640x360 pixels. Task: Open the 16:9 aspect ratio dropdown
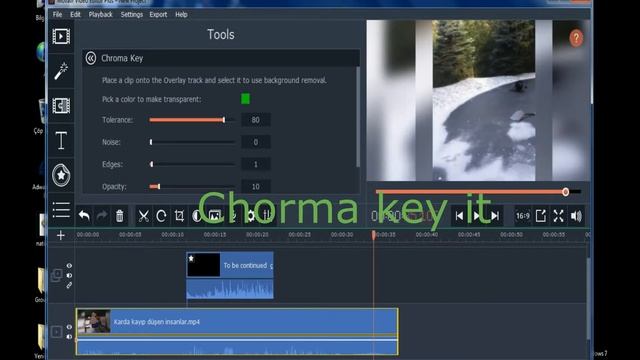(522, 216)
